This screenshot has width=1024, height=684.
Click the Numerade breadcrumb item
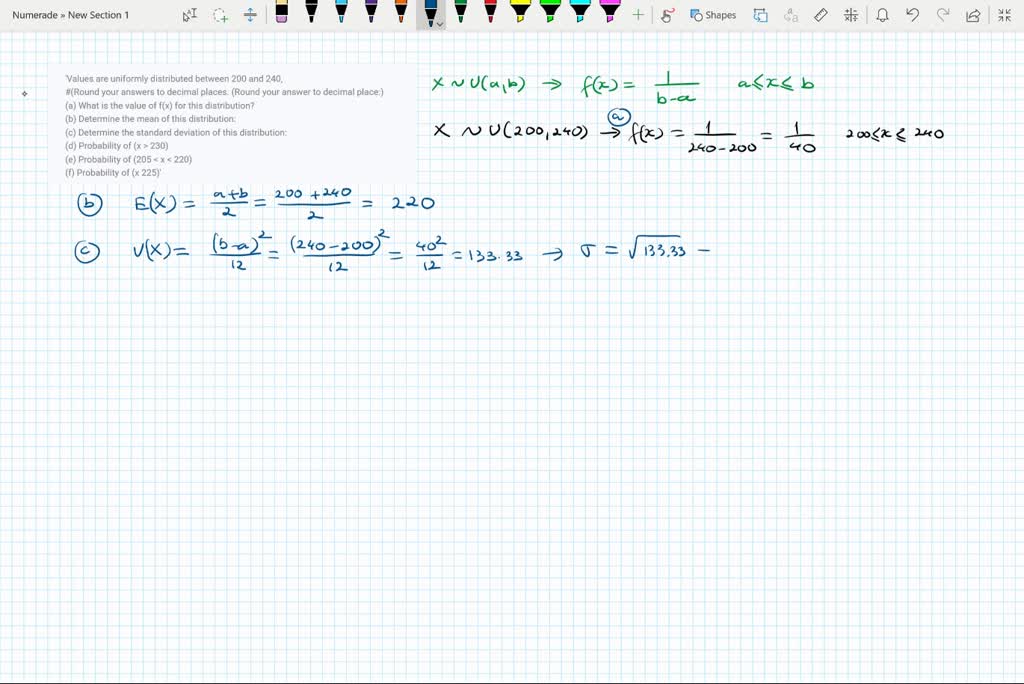click(36, 15)
